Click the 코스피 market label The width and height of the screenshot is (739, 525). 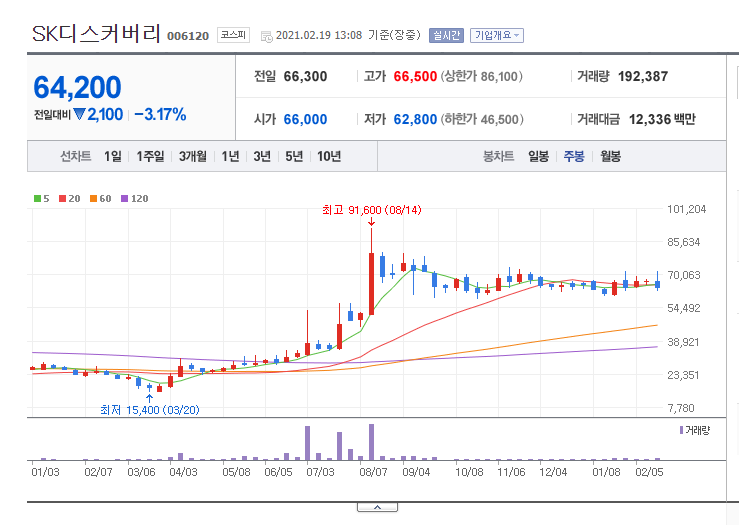click(x=233, y=35)
